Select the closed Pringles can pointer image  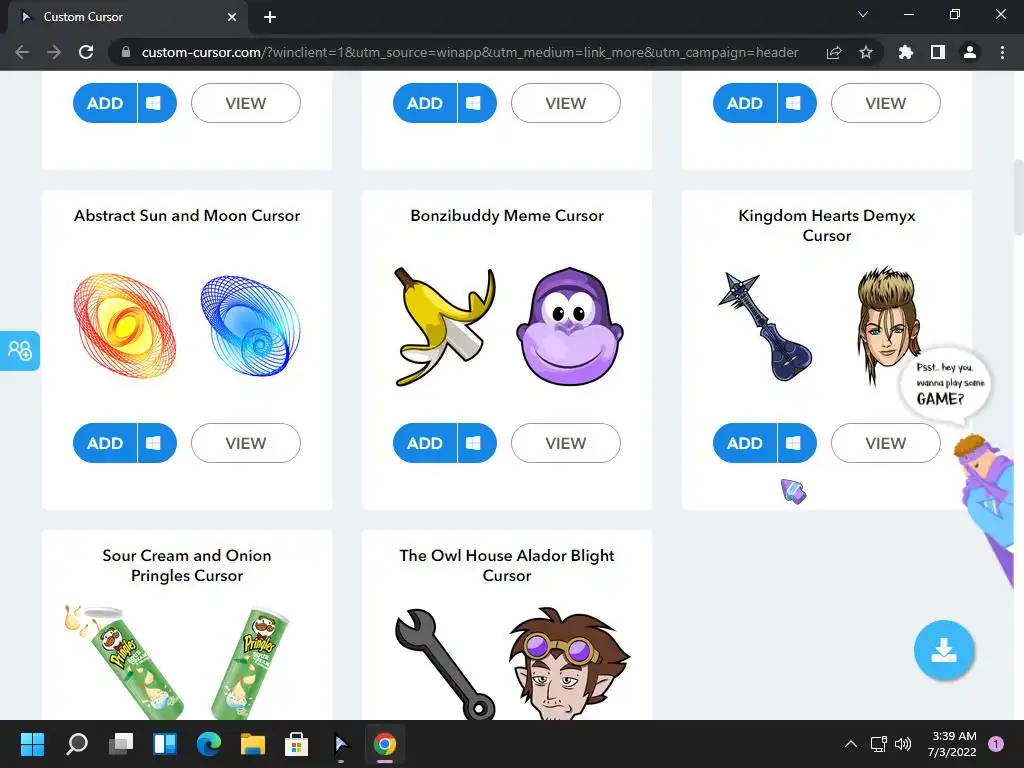pyautogui.click(x=251, y=662)
